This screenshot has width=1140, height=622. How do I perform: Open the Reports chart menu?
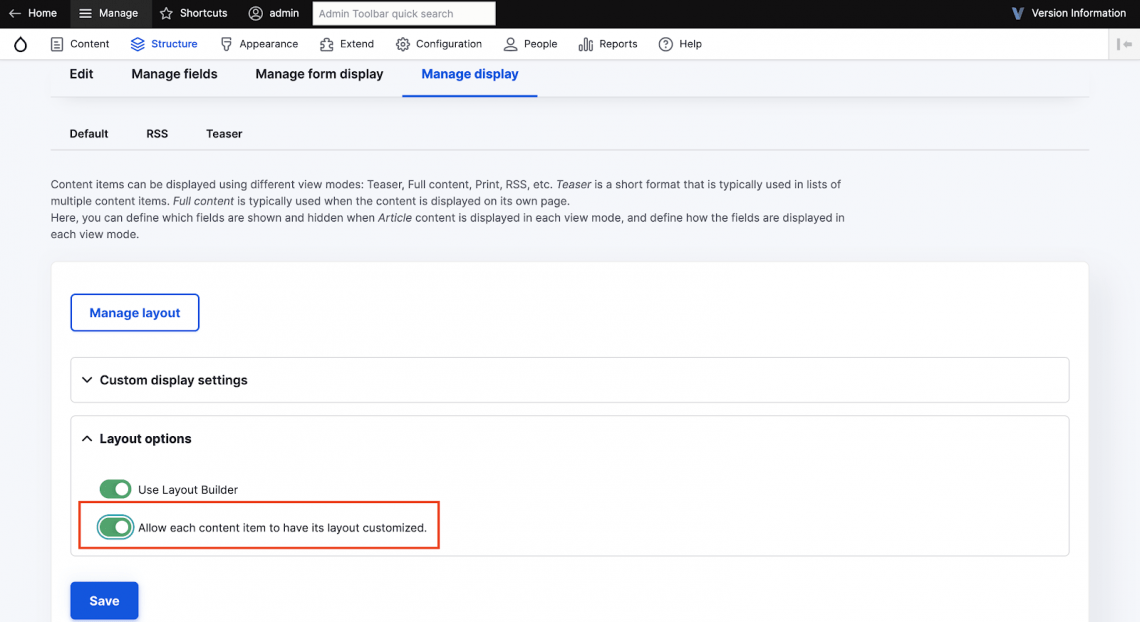pyautogui.click(x=608, y=44)
